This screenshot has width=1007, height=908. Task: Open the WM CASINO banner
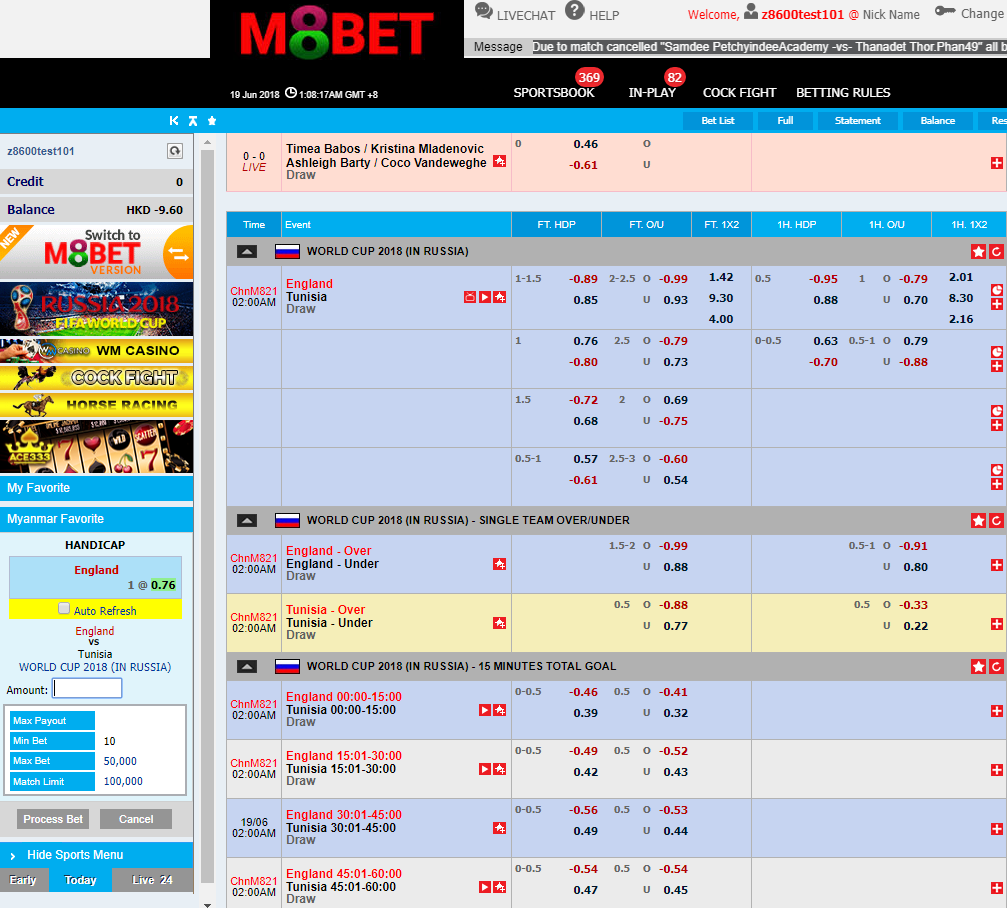(x=96, y=351)
